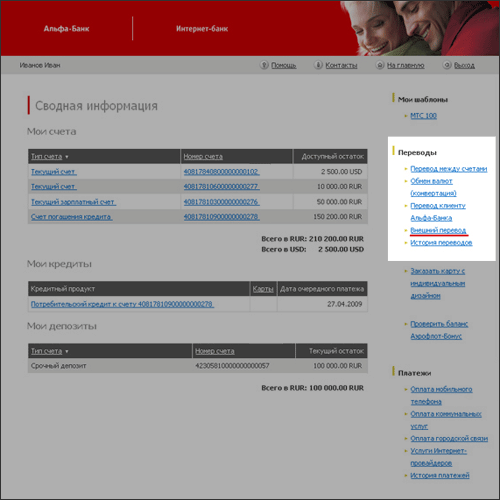
Task: Open Потребительский кредит link
Action: tap(122, 304)
